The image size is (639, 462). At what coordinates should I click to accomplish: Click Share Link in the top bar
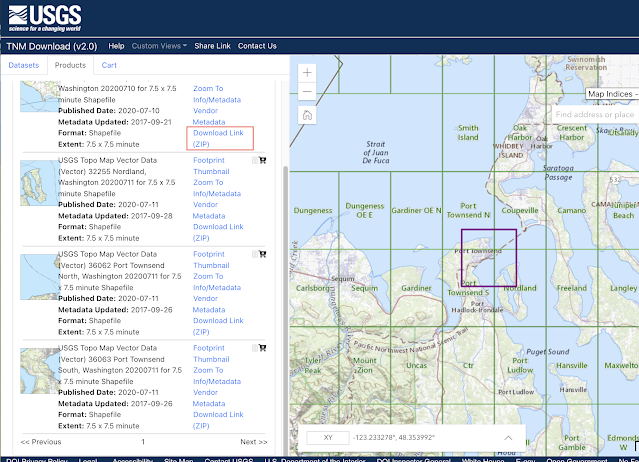[212, 46]
